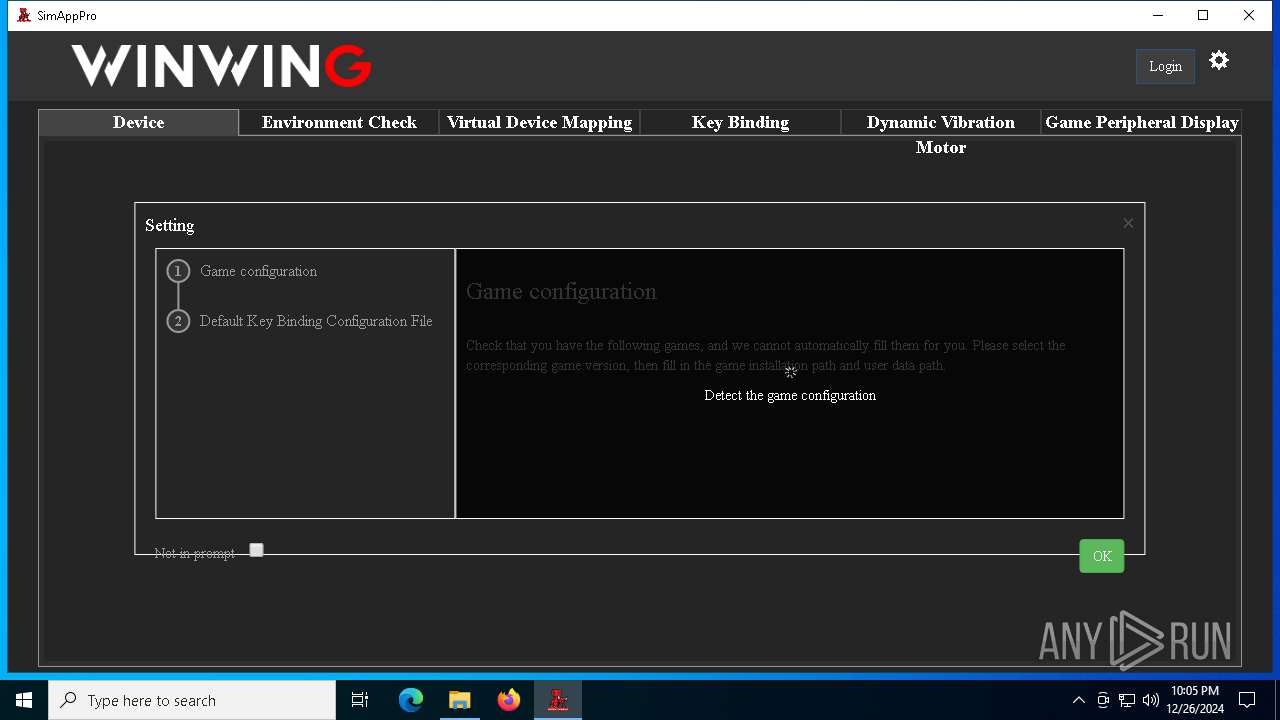Launch Microsoft Edge from taskbar
1280x720 pixels.
click(411, 700)
